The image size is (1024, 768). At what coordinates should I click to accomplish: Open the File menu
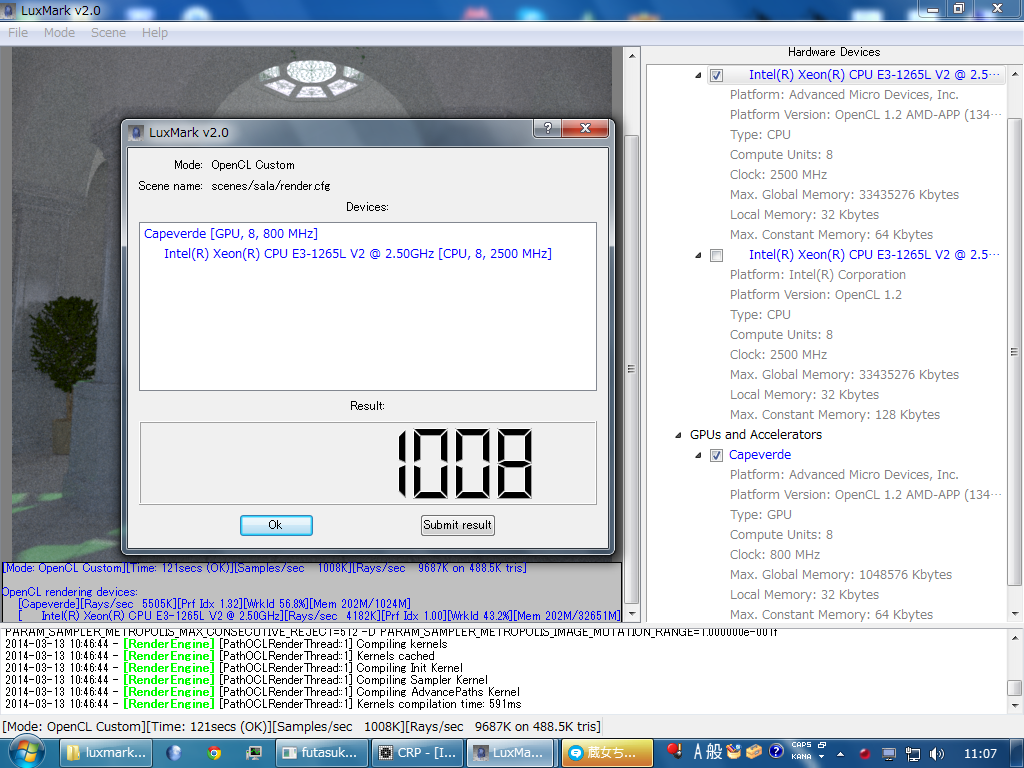point(18,32)
